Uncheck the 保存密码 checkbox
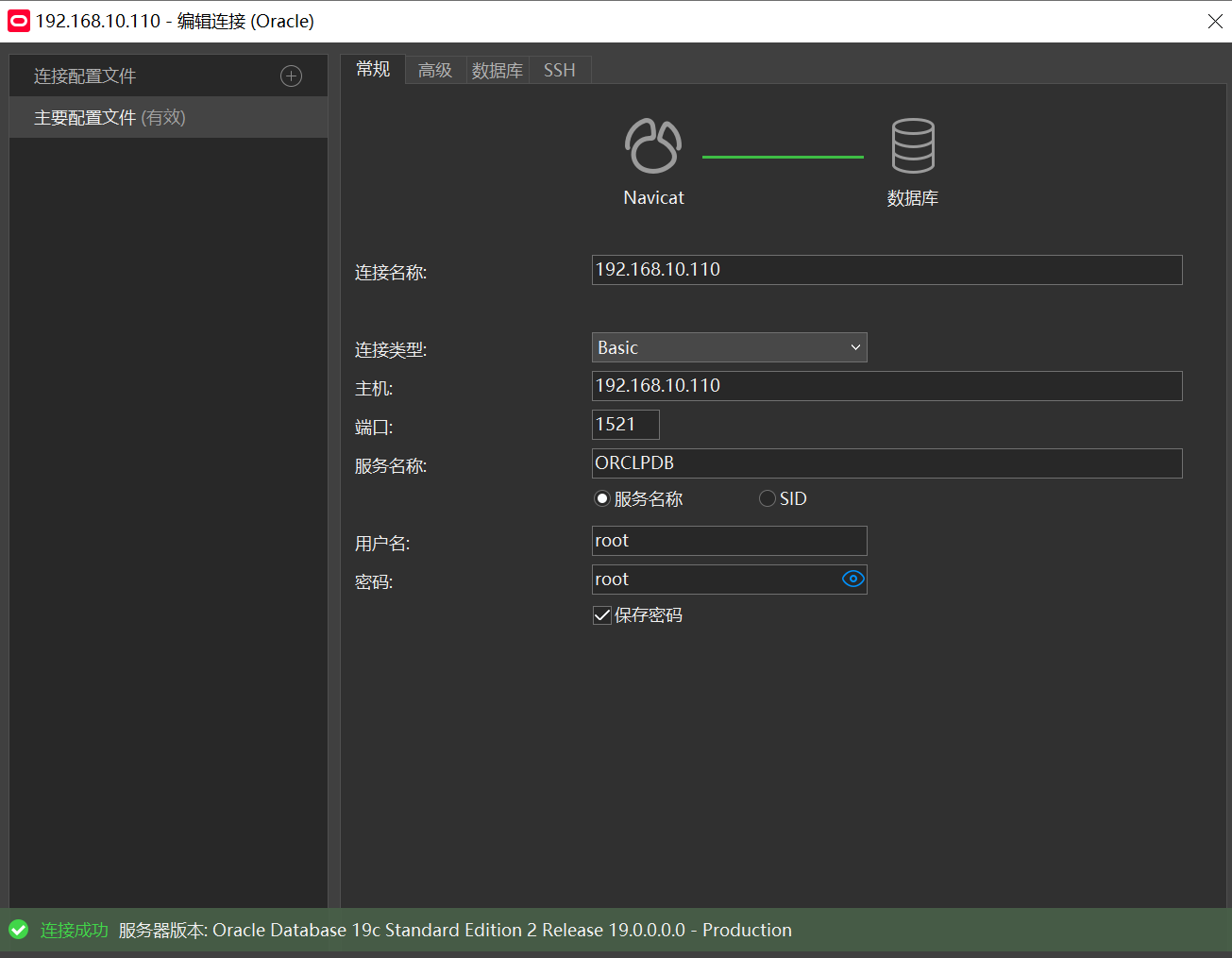This screenshot has height=958, width=1232. pos(601,615)
